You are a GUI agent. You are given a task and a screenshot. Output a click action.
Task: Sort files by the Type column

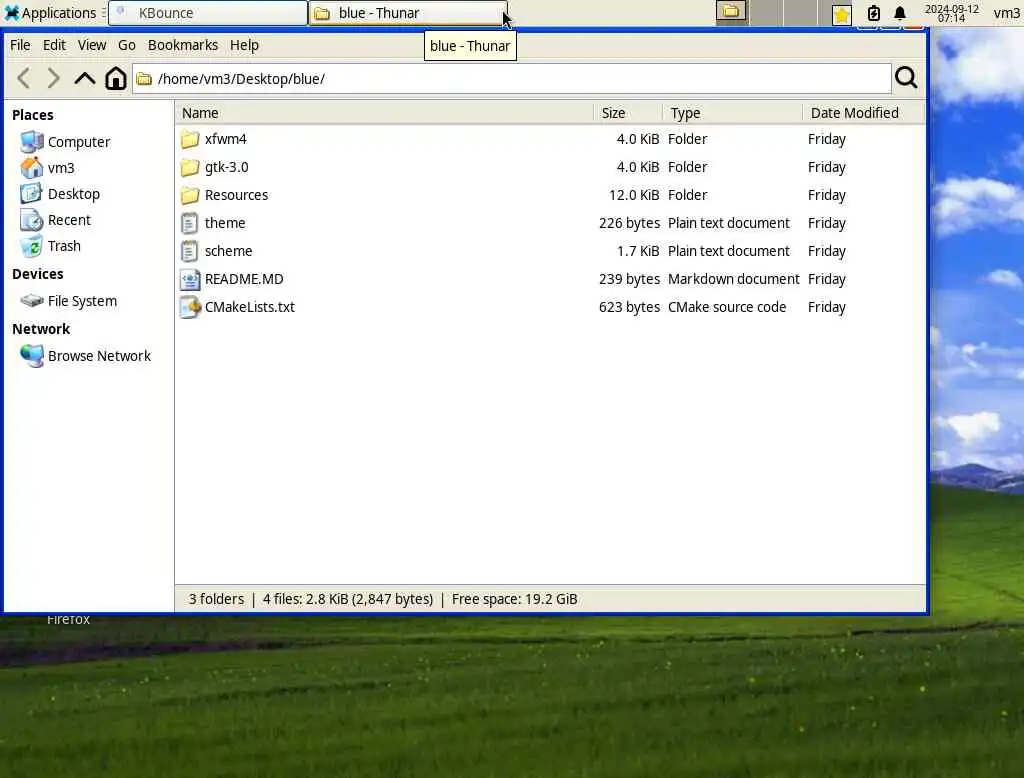tap(733, 113)
